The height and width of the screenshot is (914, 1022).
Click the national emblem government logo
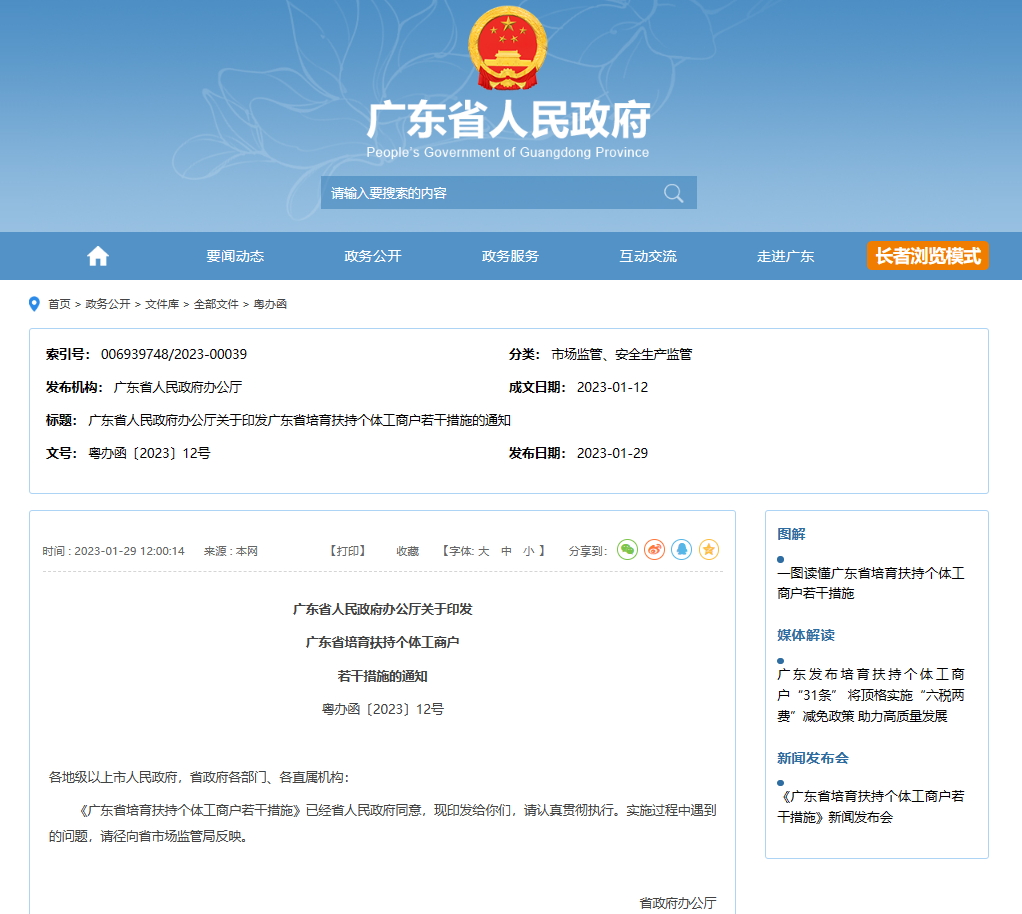510,48
